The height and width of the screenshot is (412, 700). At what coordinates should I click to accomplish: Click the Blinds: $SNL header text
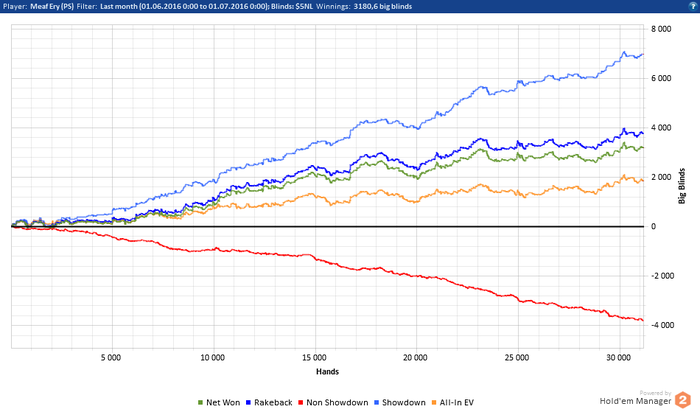292,6
